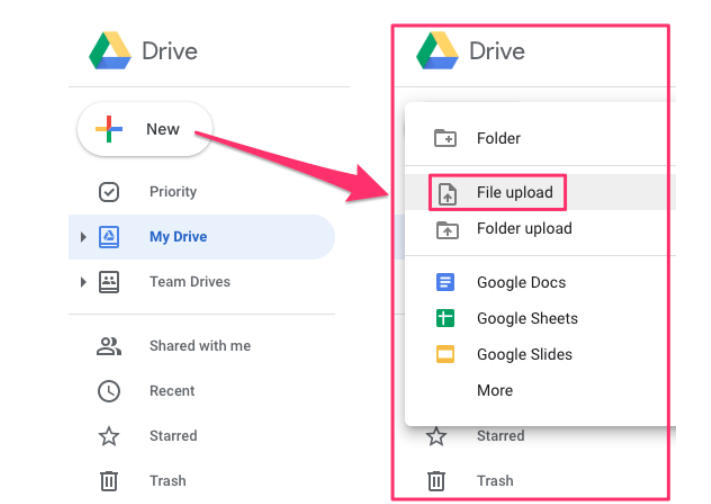Screen dimensions: 711x504
Task: Click the Team Drives contact-card icon
Action: coord(109,282)
